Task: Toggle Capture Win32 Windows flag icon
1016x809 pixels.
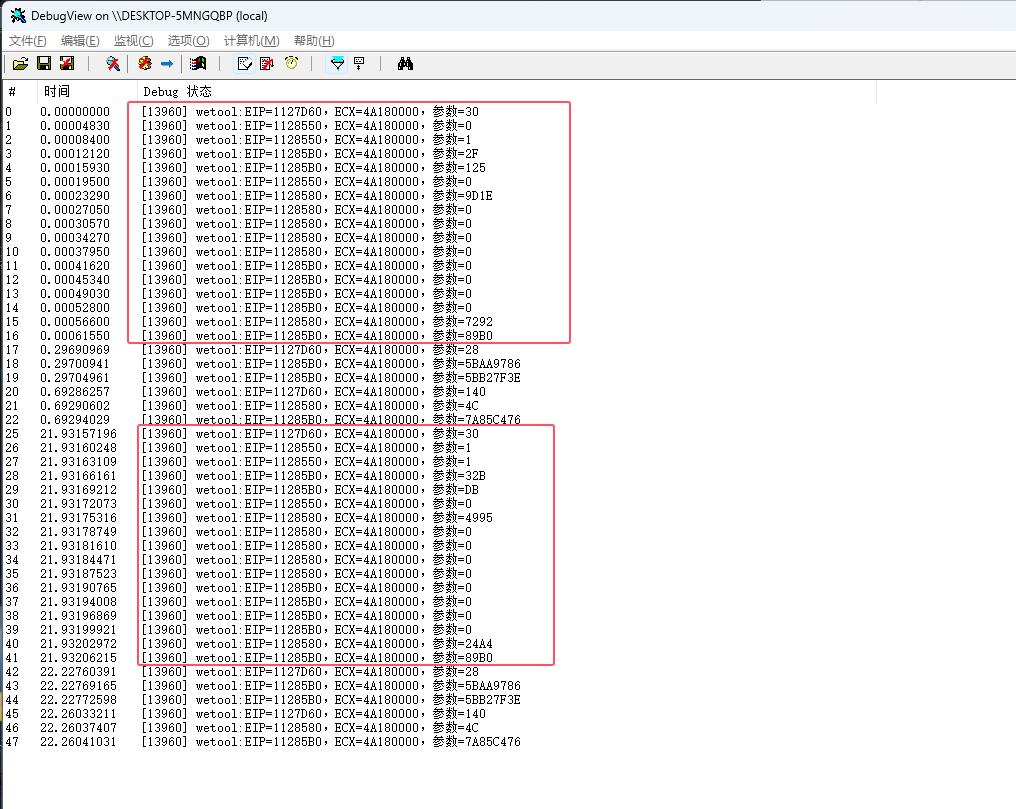Action: click(198, 63)
